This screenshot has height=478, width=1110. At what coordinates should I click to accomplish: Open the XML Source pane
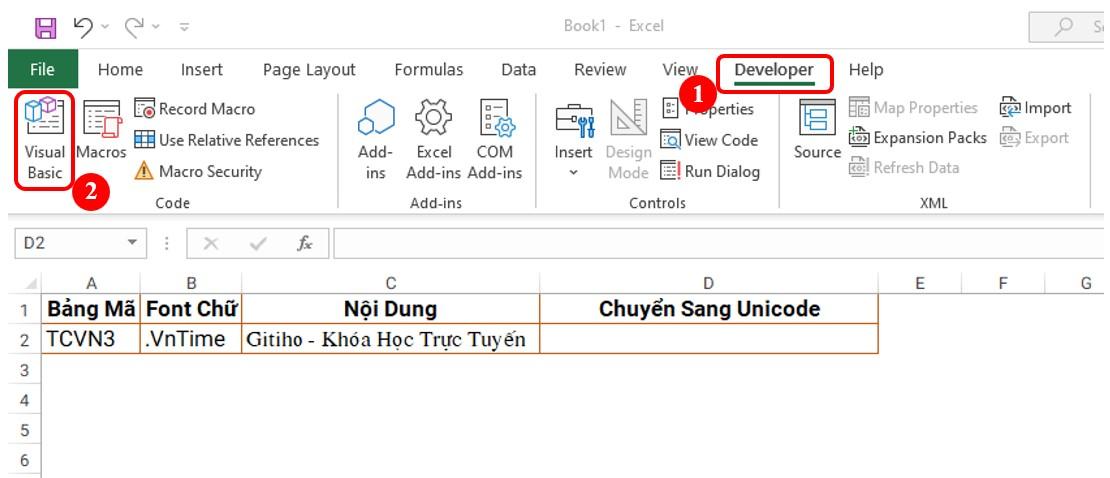pos(817,130)
